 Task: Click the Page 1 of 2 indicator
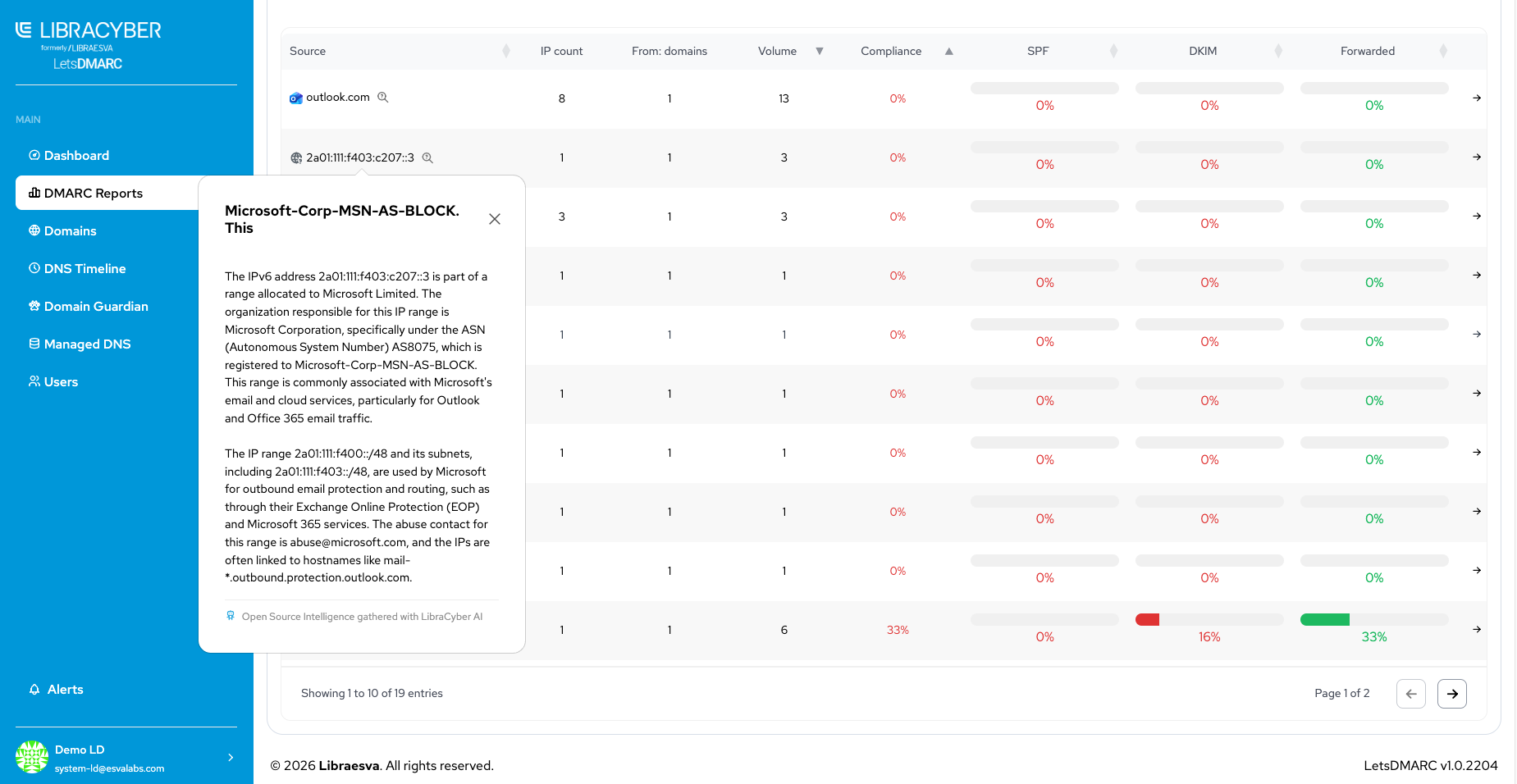point(1342,694)
